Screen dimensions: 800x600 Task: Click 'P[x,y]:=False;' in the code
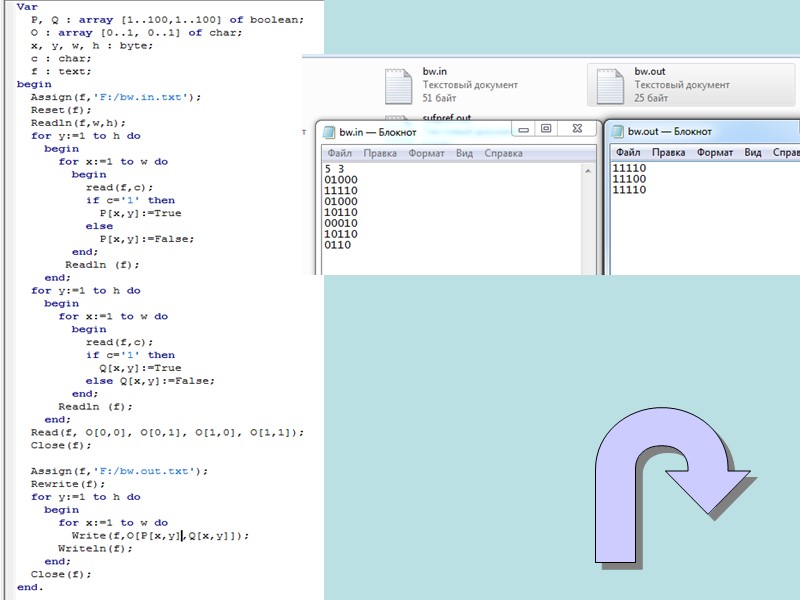(147, 239)
